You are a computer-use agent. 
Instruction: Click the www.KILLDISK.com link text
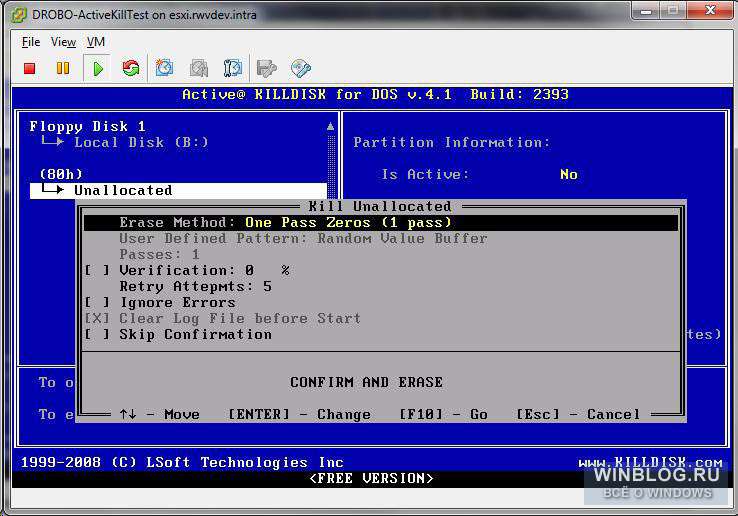650,462
